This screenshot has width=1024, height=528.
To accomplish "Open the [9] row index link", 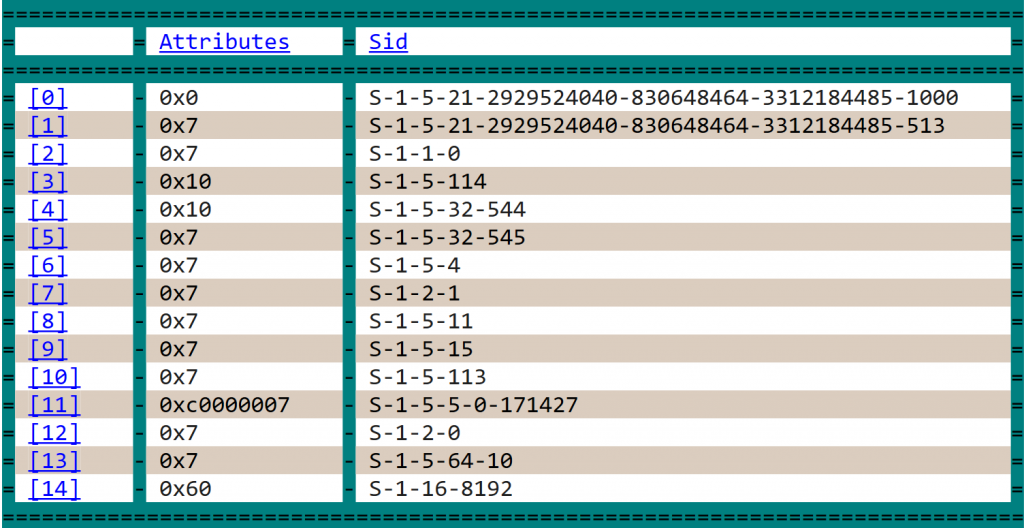I will [48, 350].
